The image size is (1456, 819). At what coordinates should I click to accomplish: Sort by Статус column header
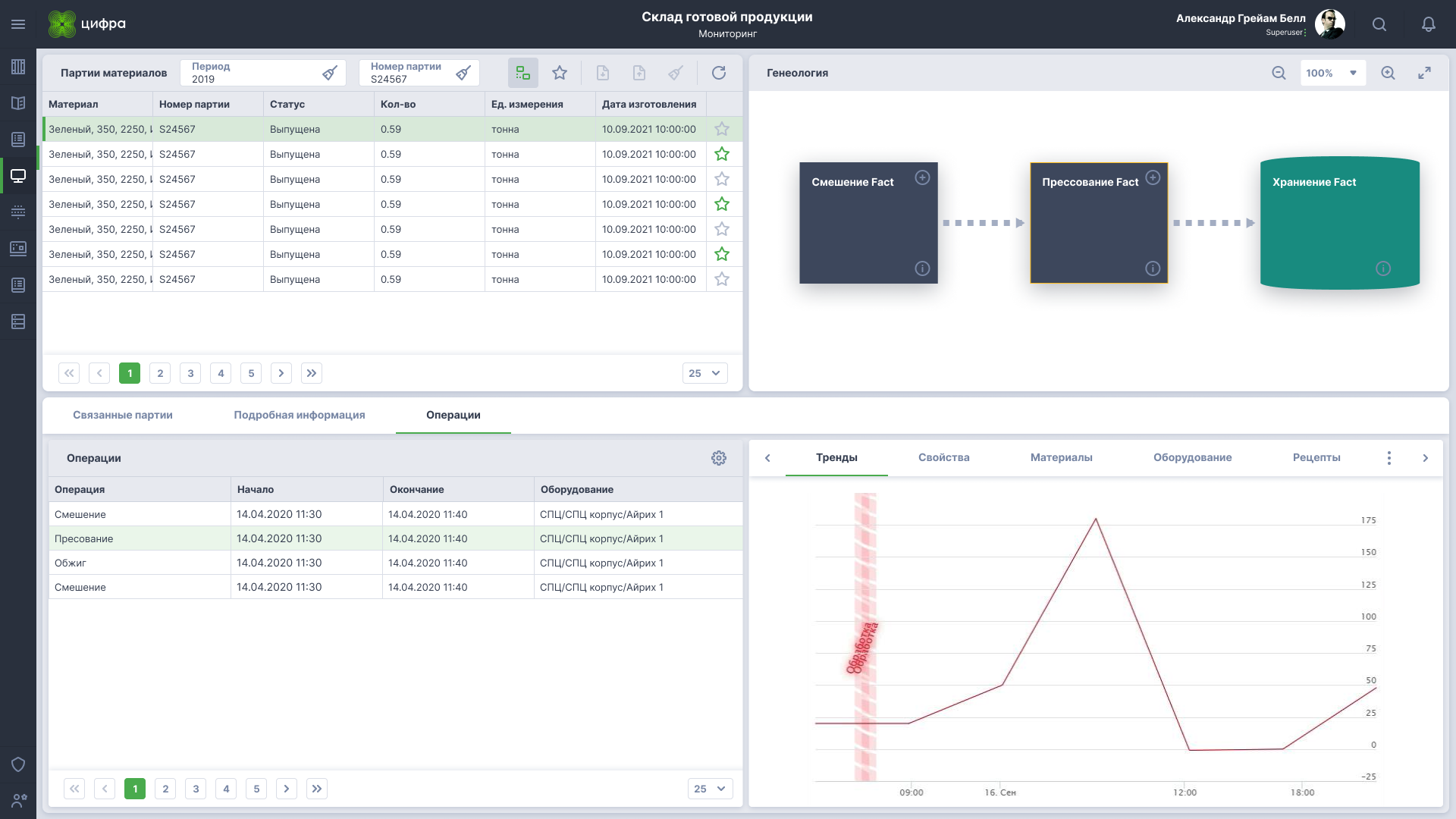(x=318, y=104)
